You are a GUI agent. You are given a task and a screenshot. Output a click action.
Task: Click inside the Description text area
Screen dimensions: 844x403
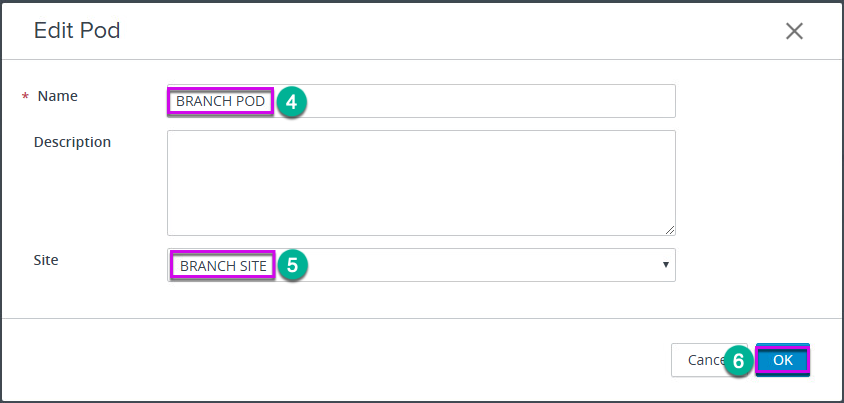tap(421, 183)
